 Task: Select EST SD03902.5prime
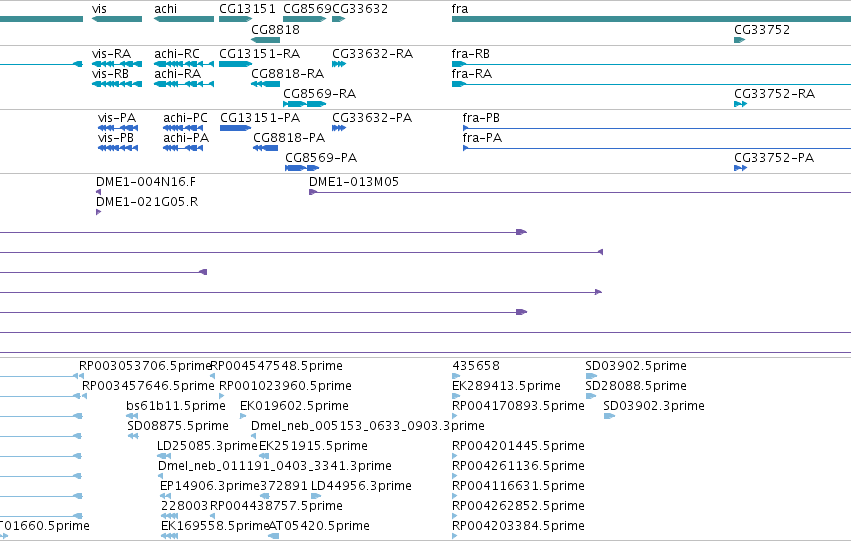[x=591, y=376]
